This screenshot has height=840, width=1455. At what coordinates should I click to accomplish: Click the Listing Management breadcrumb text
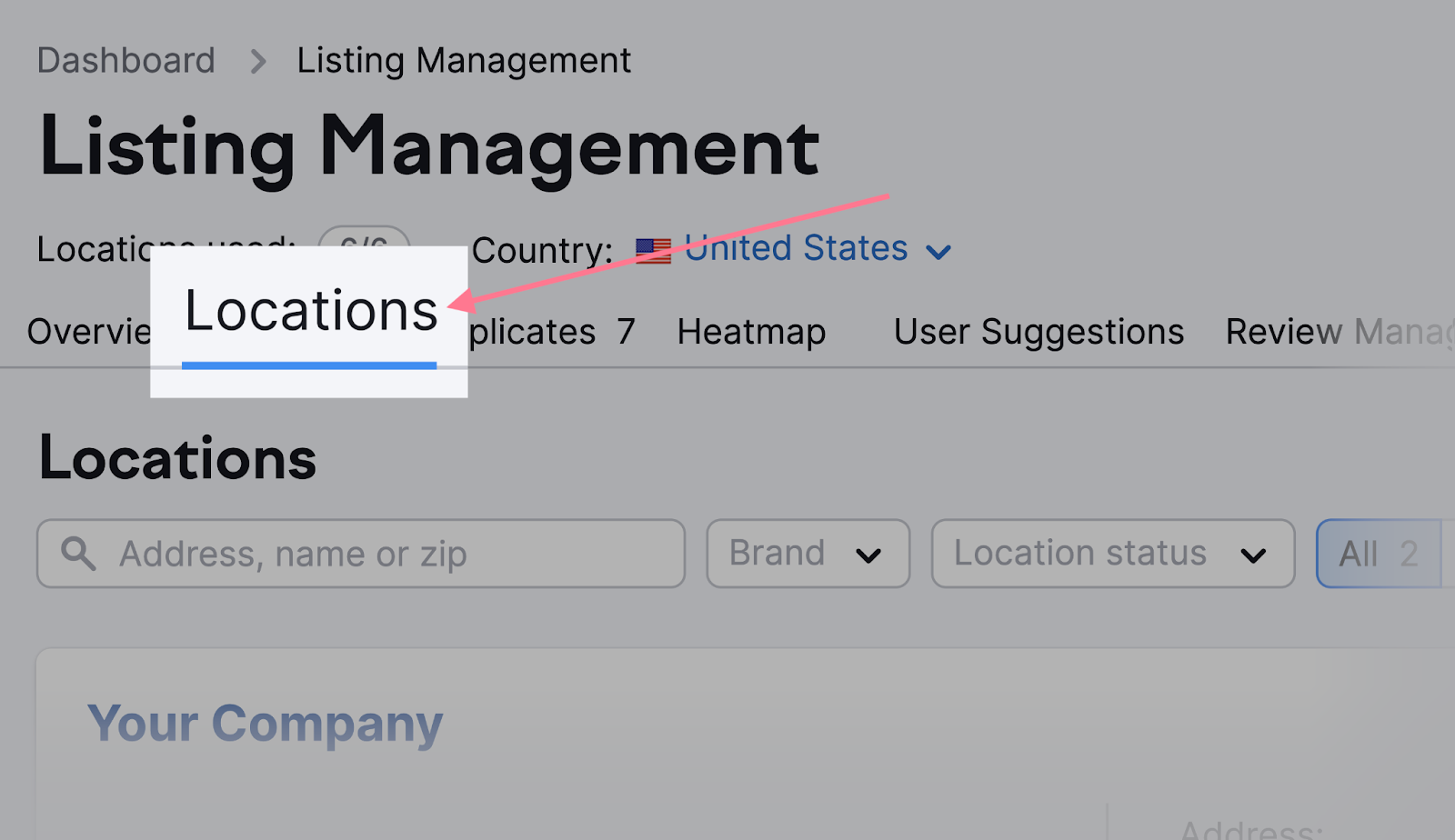tap(464, 61)
